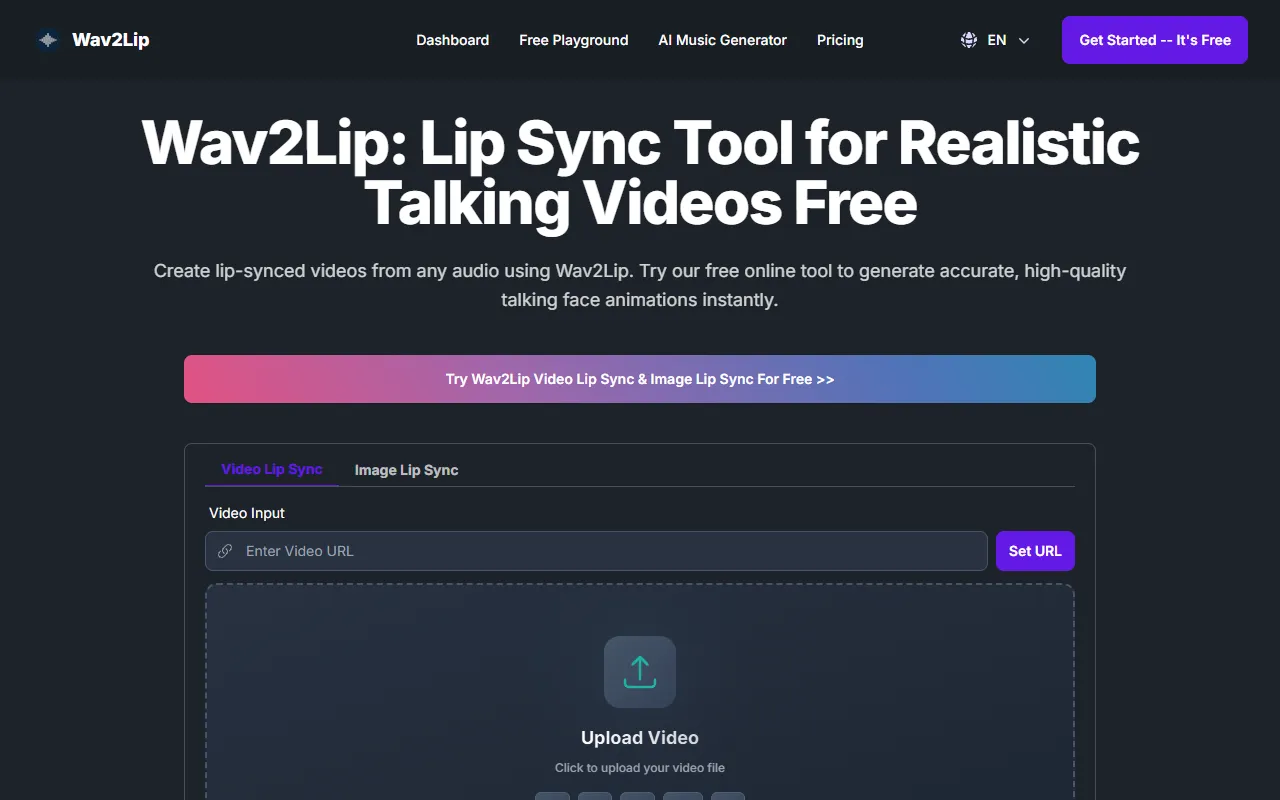Click the link icon in URL field
Screen dimensions: 1280x800
tap(225, 551)
